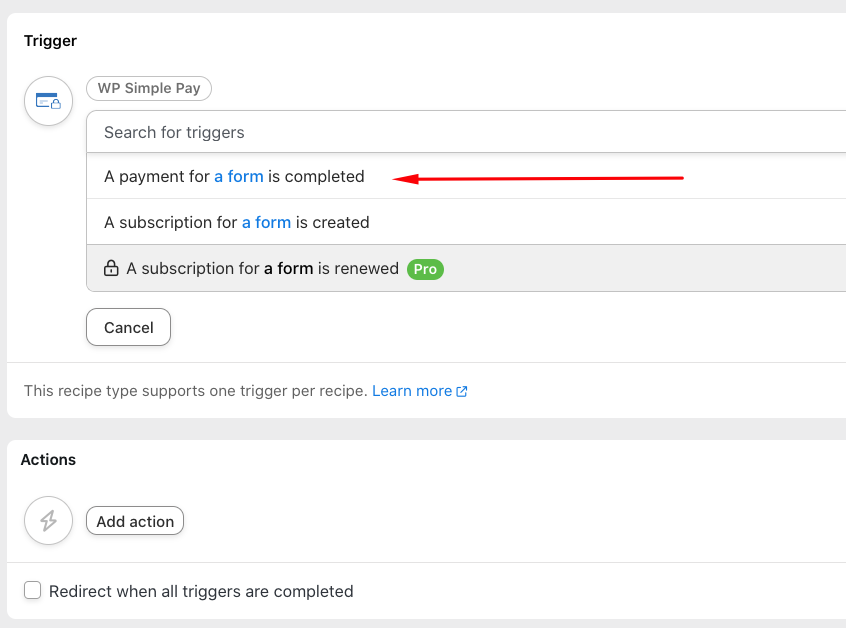Click "a form" link in payment trigger

239,177
